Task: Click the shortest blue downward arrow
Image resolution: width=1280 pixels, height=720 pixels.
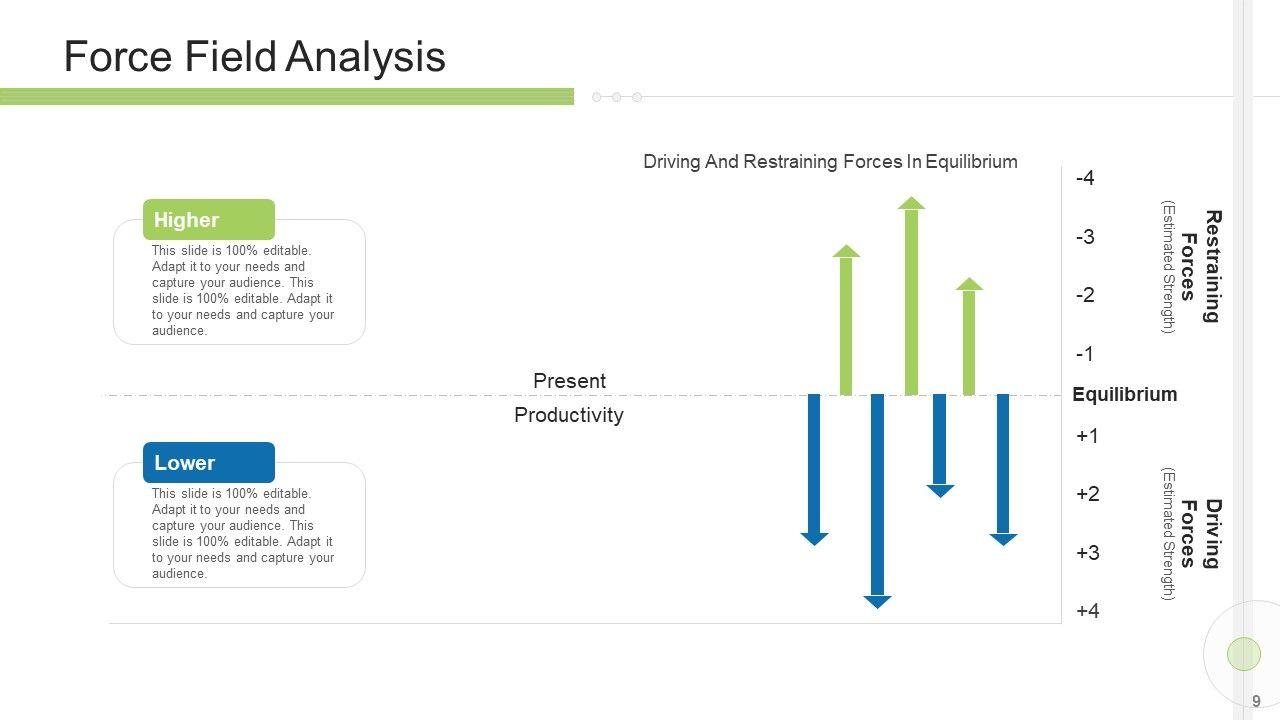Action: (x=940, y=442)
